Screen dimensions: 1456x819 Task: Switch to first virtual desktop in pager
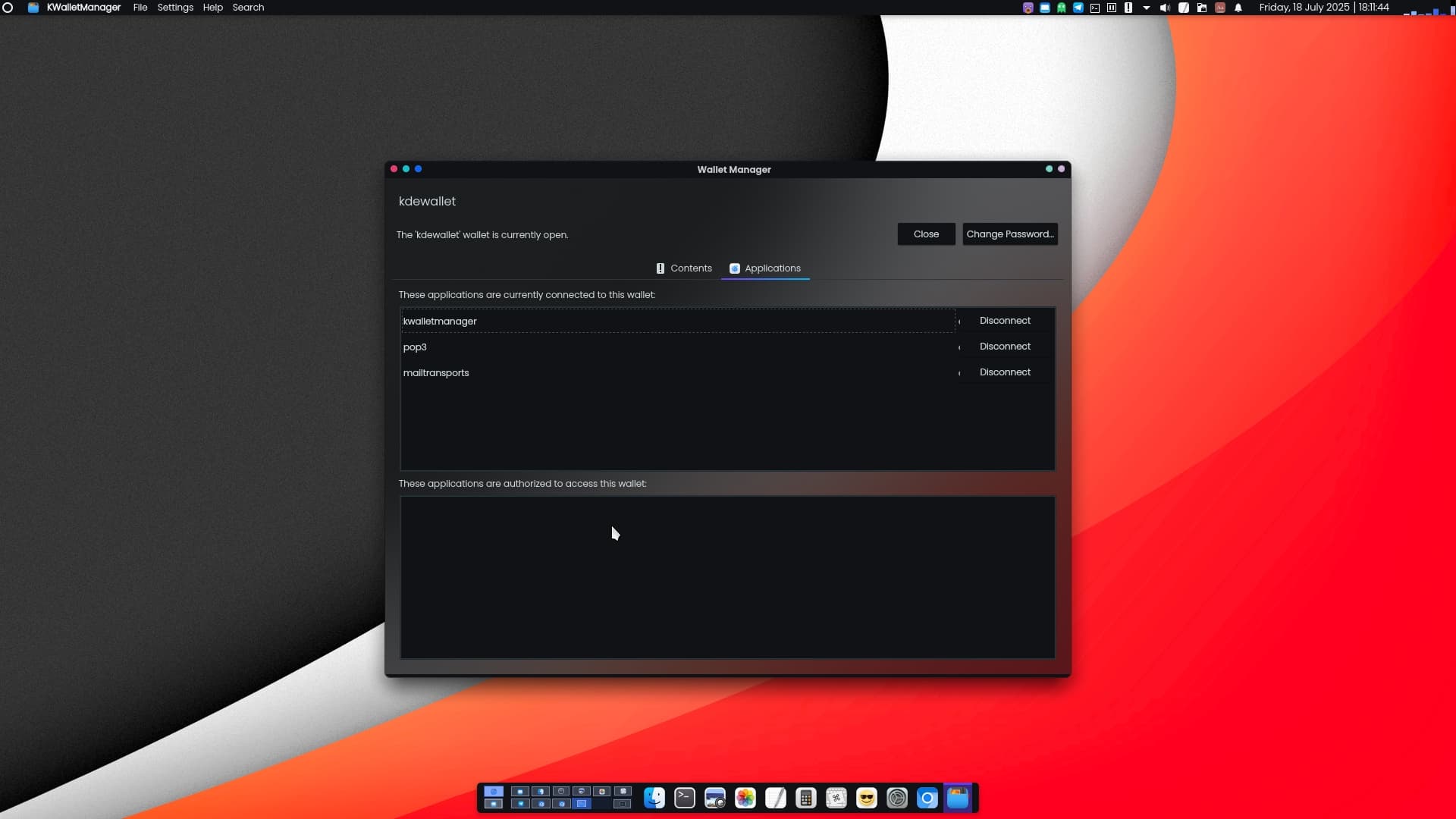click(x=494, y=792)
